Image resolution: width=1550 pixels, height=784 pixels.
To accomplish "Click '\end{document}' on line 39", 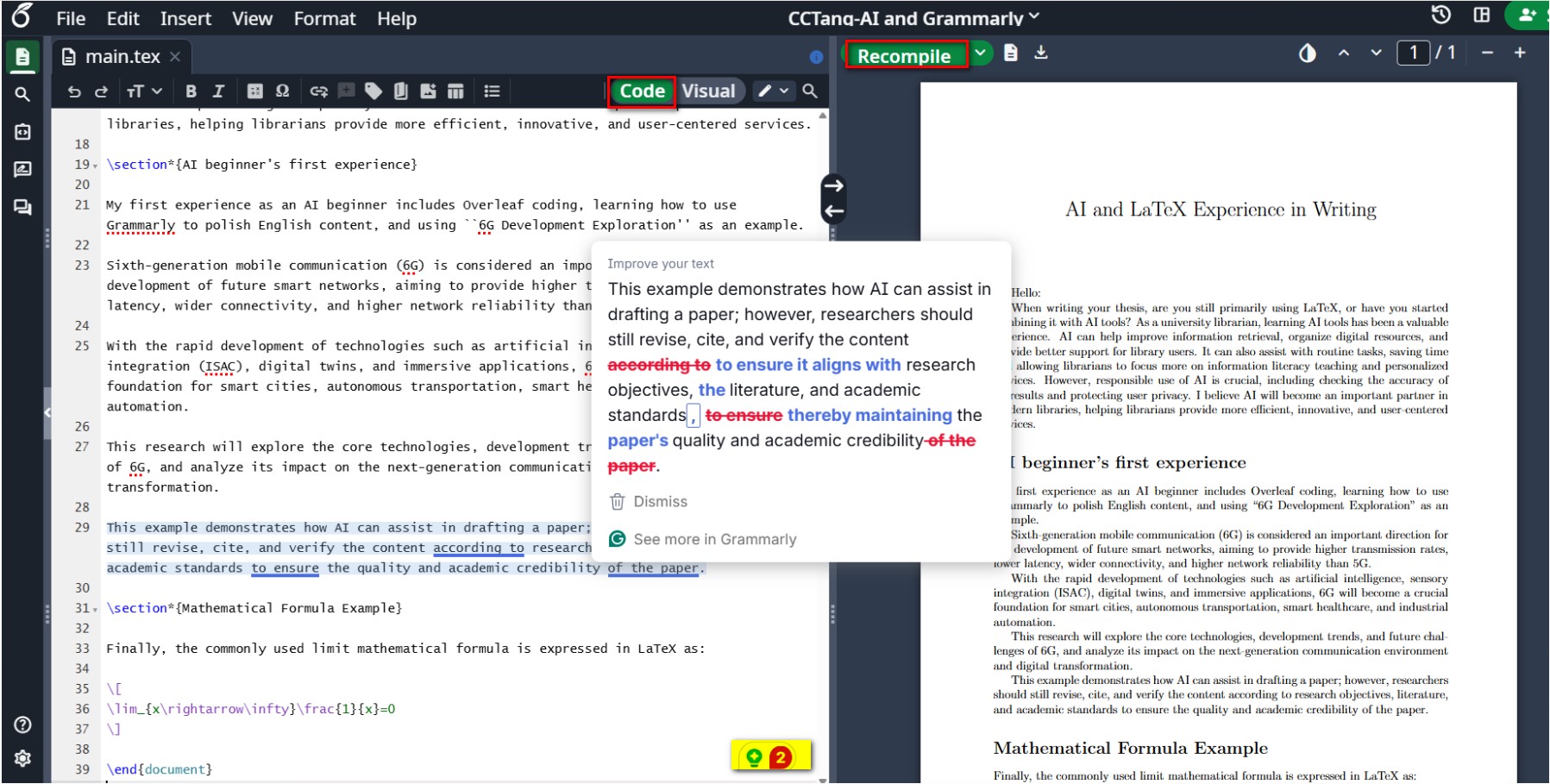I will (x=160, y=769).
